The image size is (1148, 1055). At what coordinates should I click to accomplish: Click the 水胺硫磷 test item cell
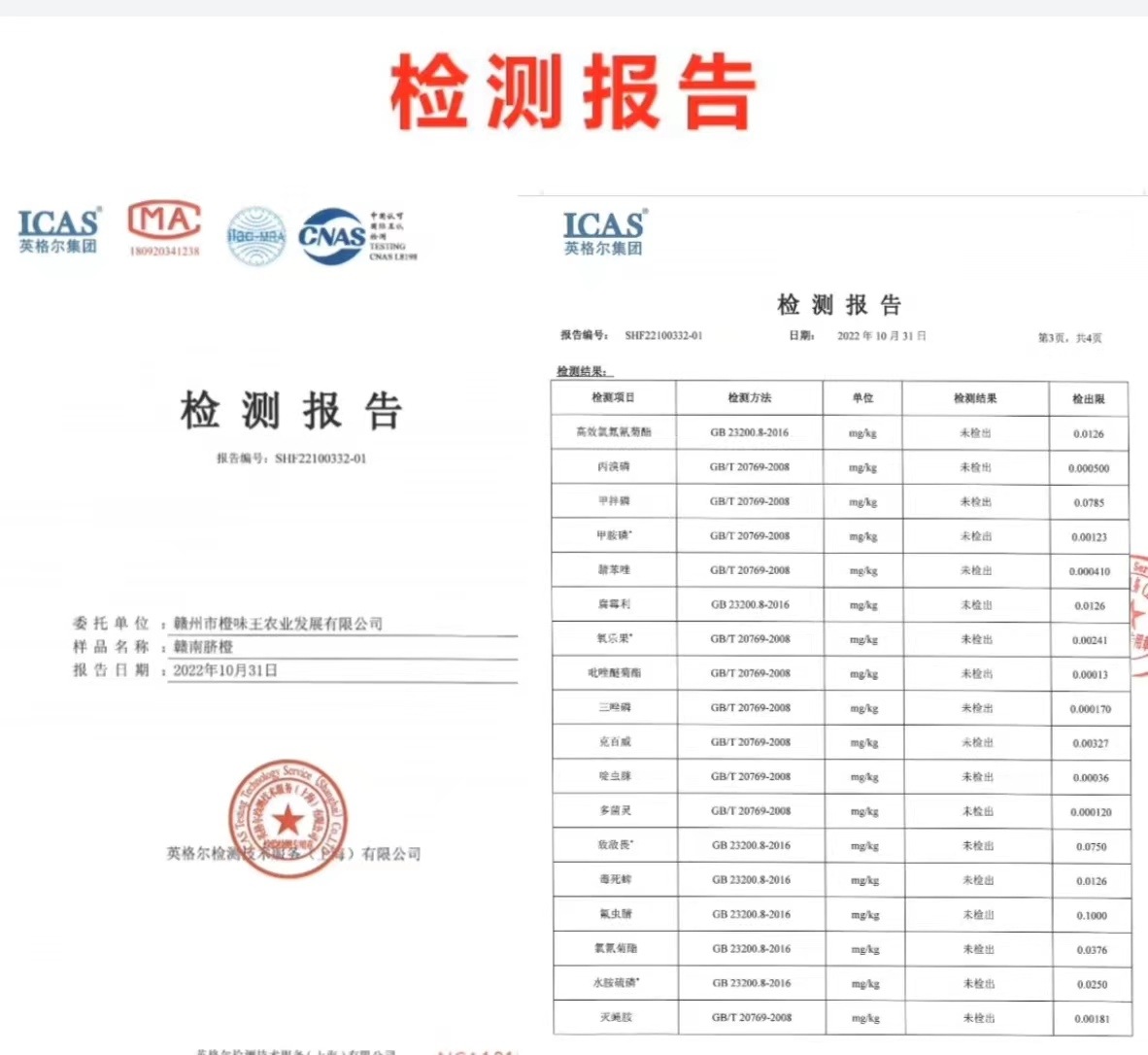[616, 983]
